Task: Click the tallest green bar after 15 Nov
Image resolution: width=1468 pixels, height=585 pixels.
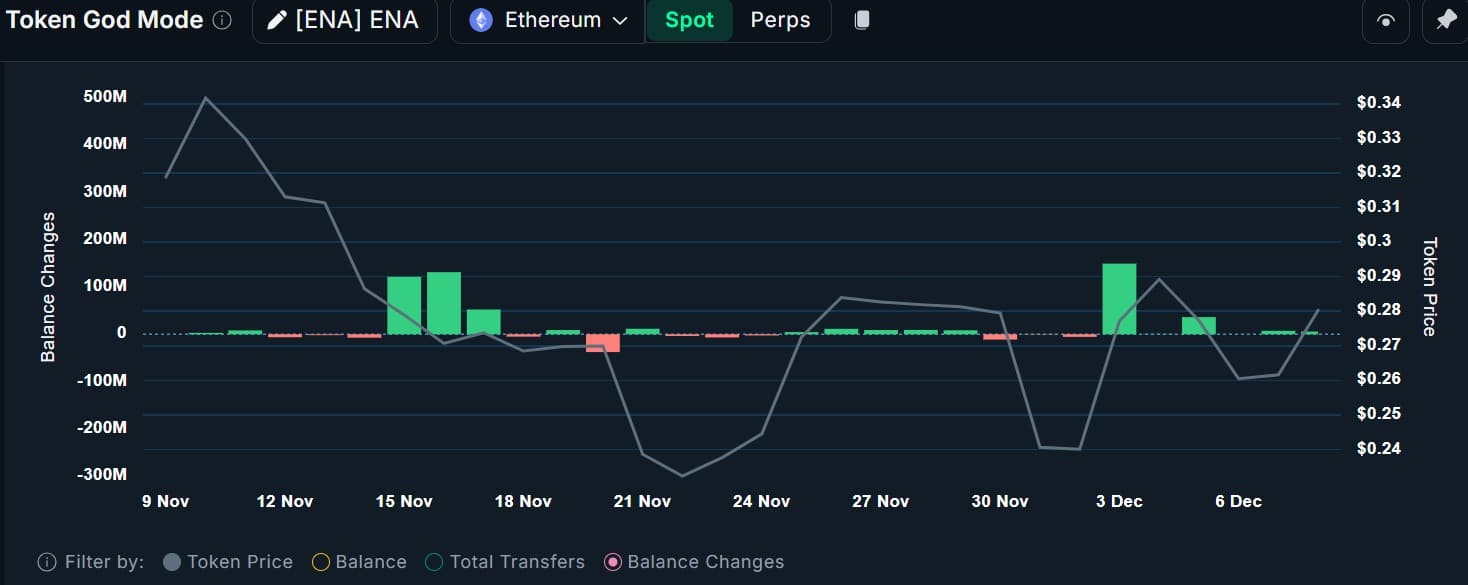Action: pyautogui.click(x=444, y=303)
